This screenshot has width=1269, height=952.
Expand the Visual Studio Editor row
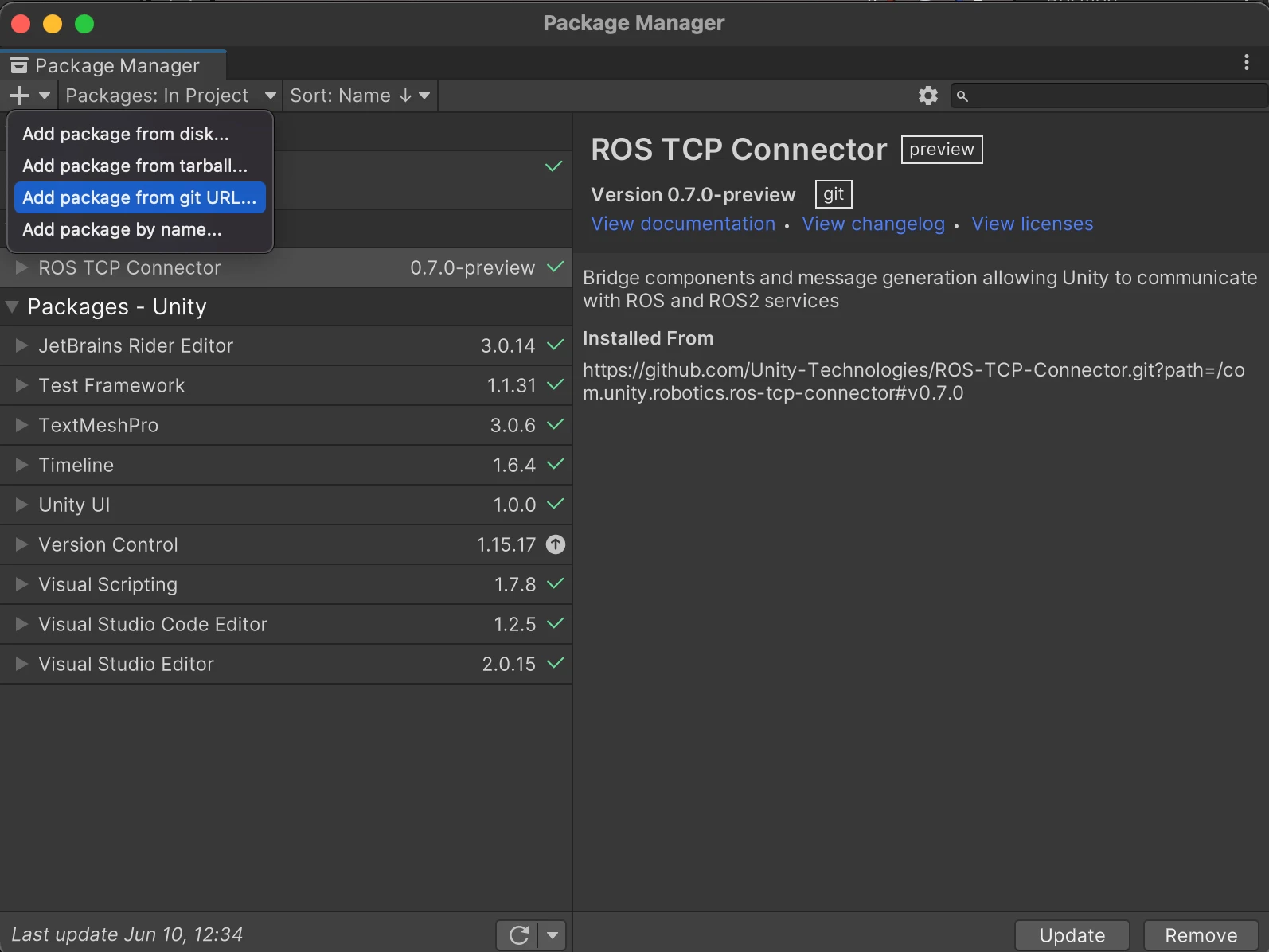pos(21,664)
